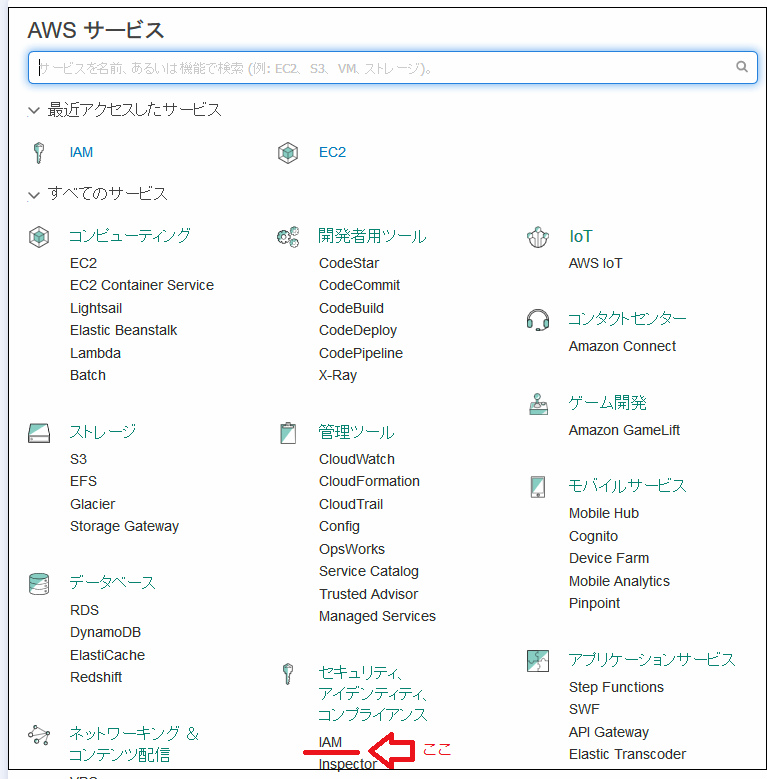Click the IoT category icon

tap(538, 237)
